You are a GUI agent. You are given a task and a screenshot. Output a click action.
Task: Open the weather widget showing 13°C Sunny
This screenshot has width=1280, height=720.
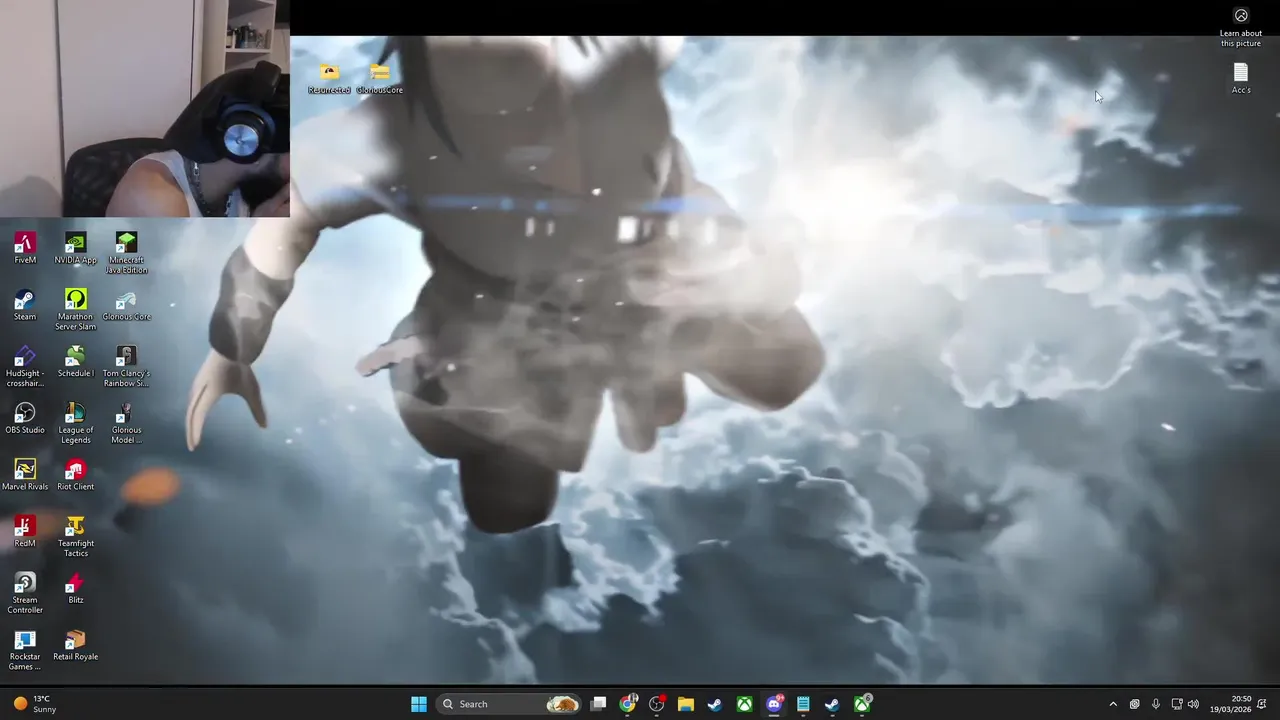pyautogui.click(x=36, y=704)
